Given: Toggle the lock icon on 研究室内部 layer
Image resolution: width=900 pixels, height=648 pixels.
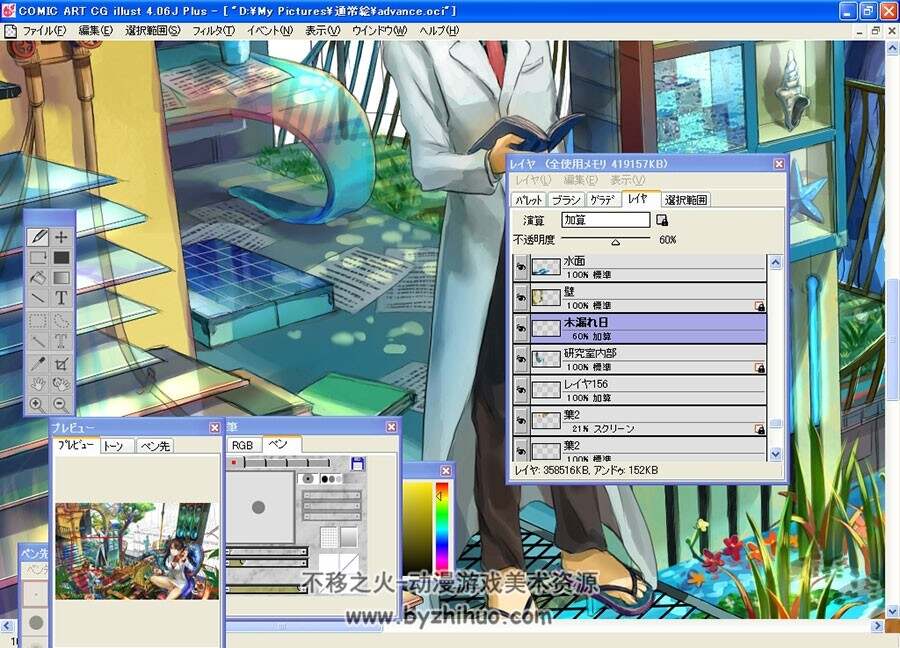Looking at the screenshot, I should [759, 367].
